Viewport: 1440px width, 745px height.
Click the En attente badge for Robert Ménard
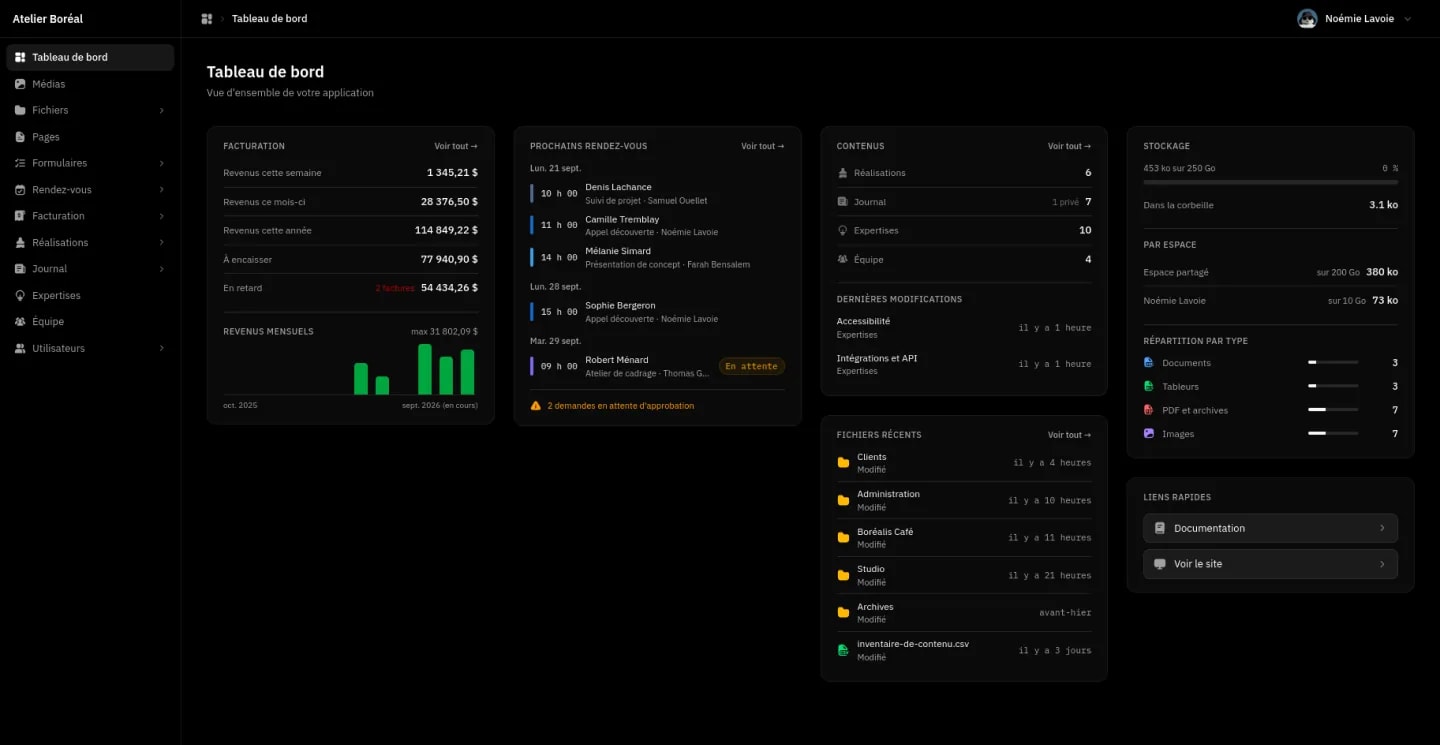coord(752,367)
